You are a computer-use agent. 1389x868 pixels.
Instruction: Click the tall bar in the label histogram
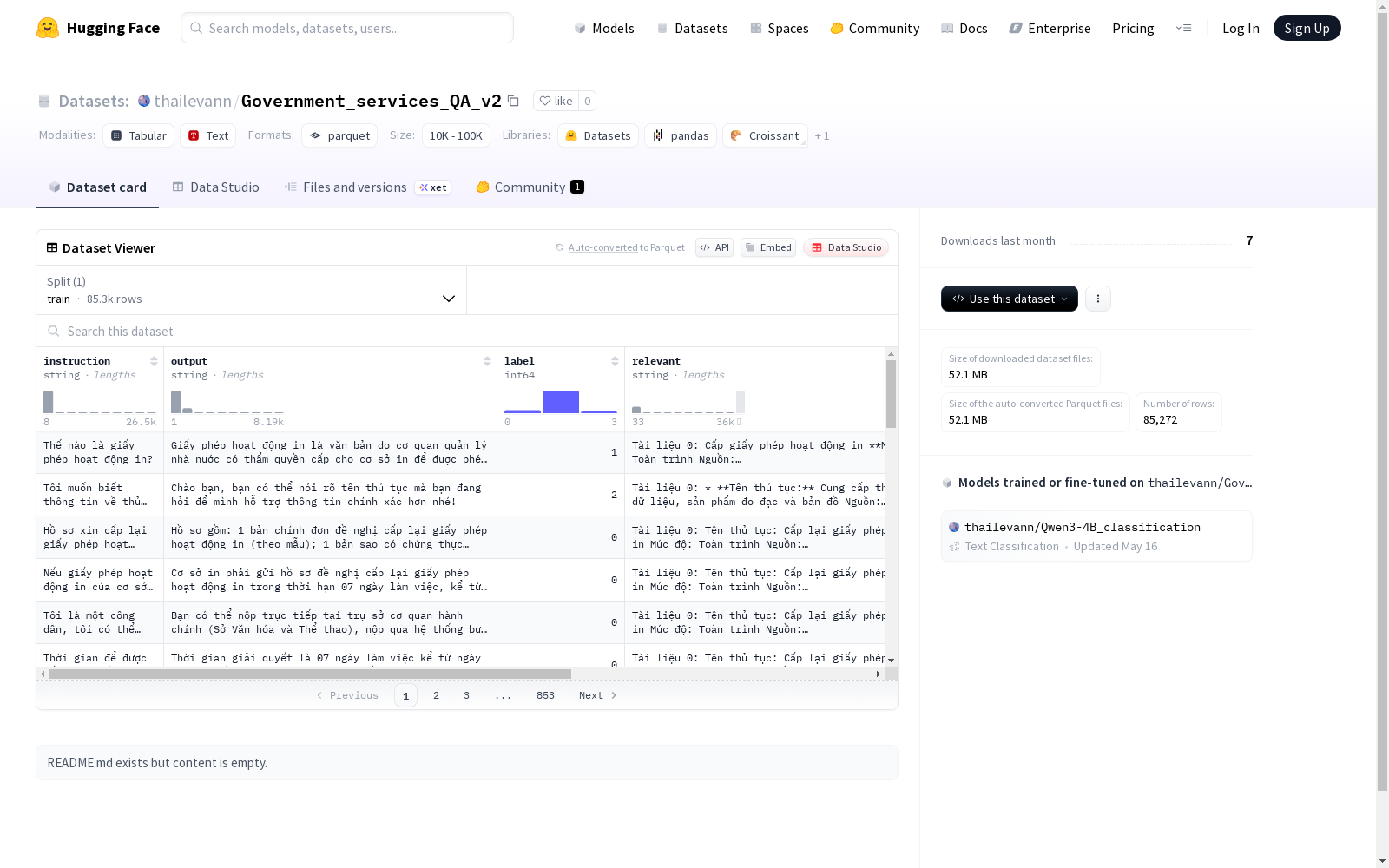(x=561, y=402)
